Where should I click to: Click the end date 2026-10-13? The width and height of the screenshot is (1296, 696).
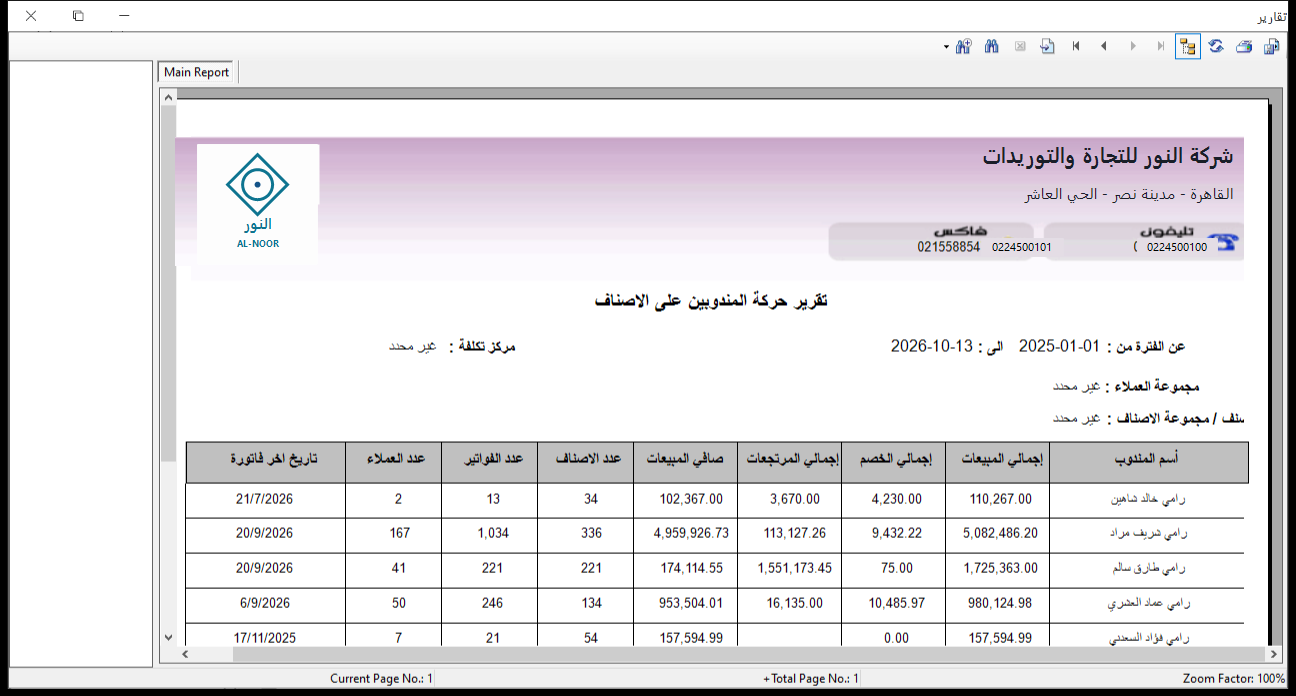tap(932, 346)
